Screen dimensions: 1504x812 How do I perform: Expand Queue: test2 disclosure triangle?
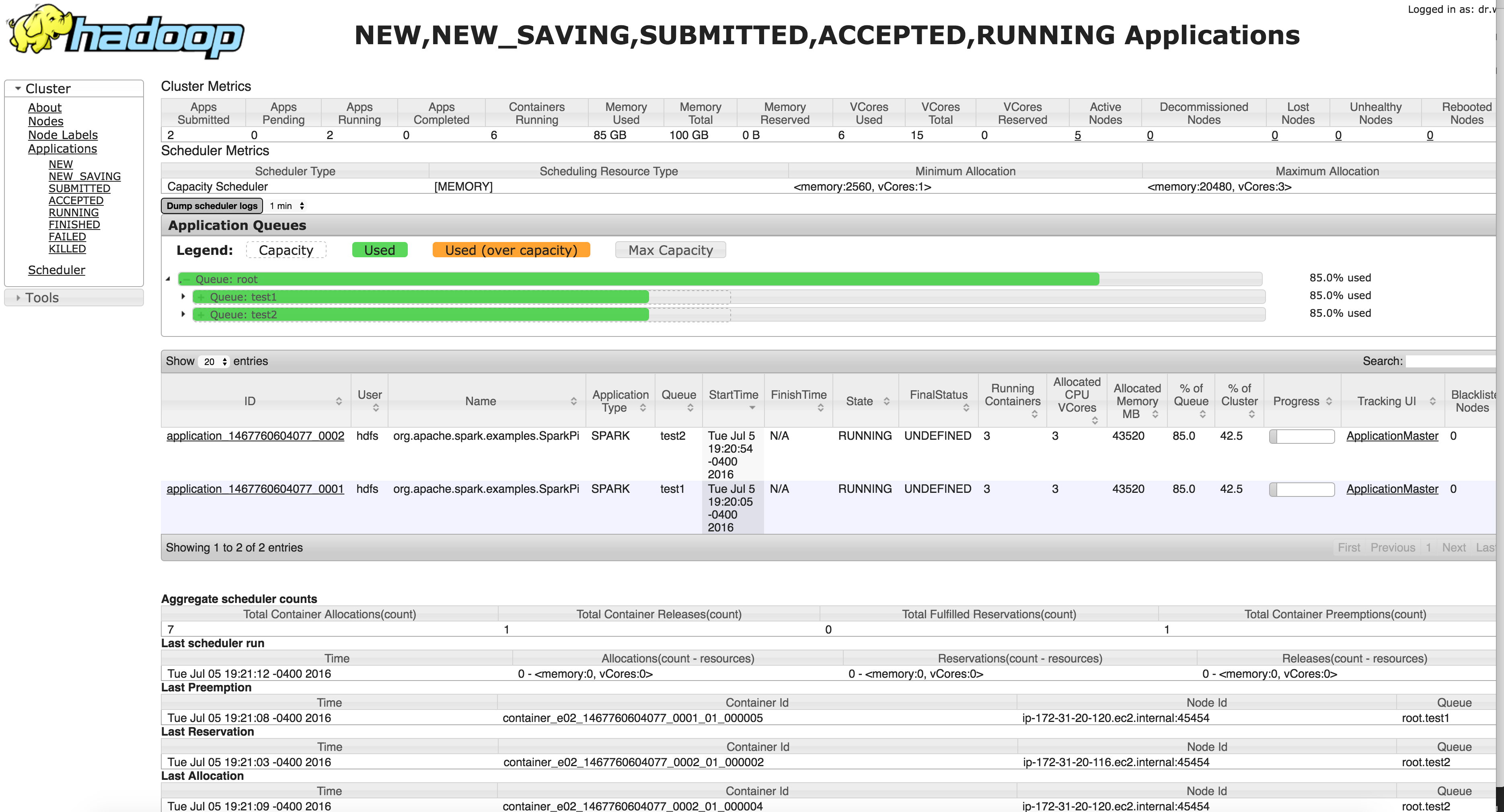(183, 314)
